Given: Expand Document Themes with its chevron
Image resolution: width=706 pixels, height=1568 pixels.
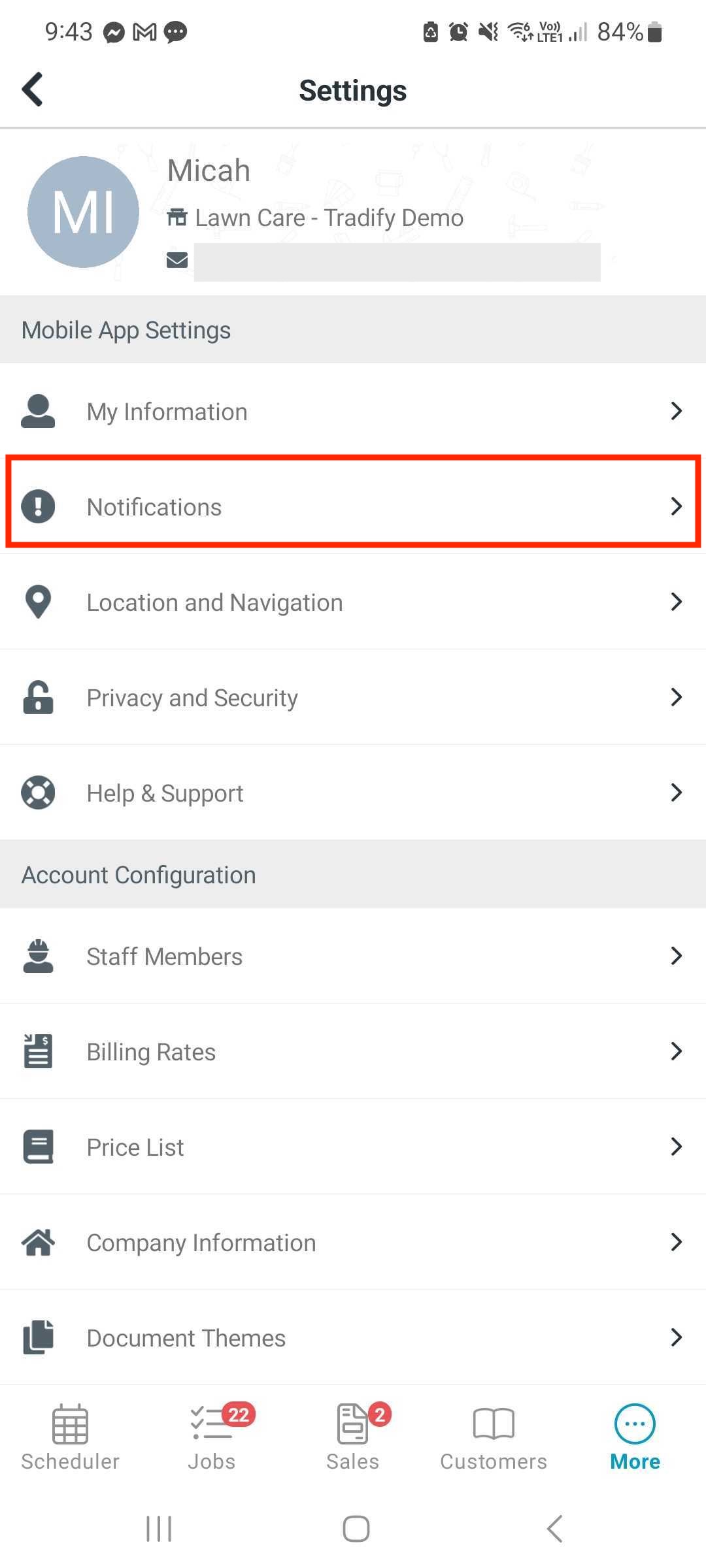Looking at the screenshot, I should pyautogui.click(x=677, y=1337).
